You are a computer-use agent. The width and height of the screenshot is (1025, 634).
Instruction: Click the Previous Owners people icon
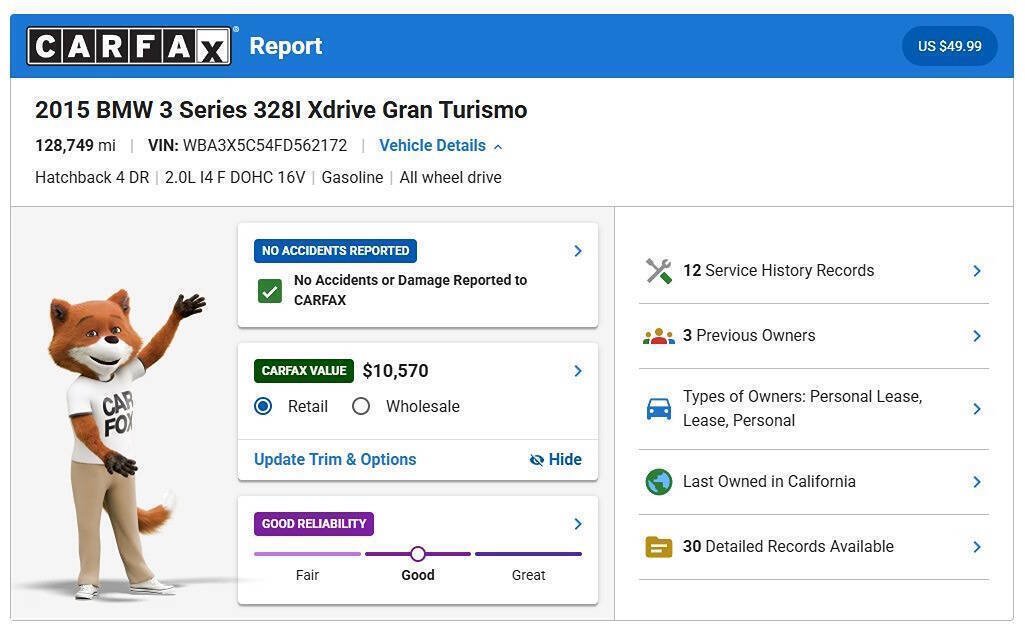[658, 336]
